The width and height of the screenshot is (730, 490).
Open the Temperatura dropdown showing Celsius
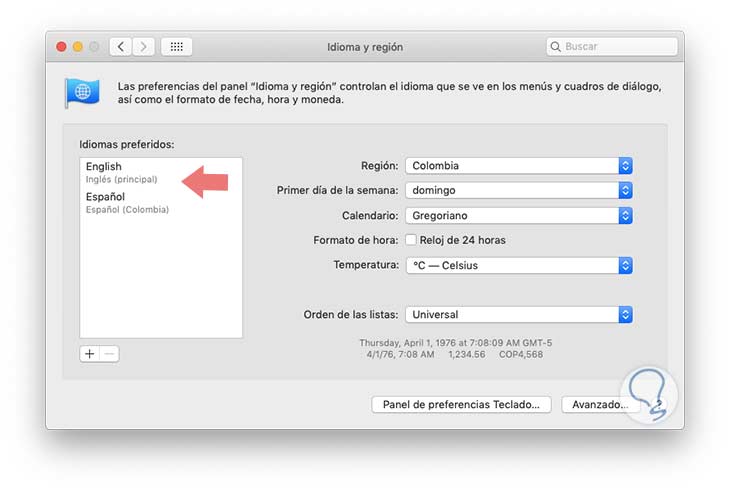coord(519,265)
